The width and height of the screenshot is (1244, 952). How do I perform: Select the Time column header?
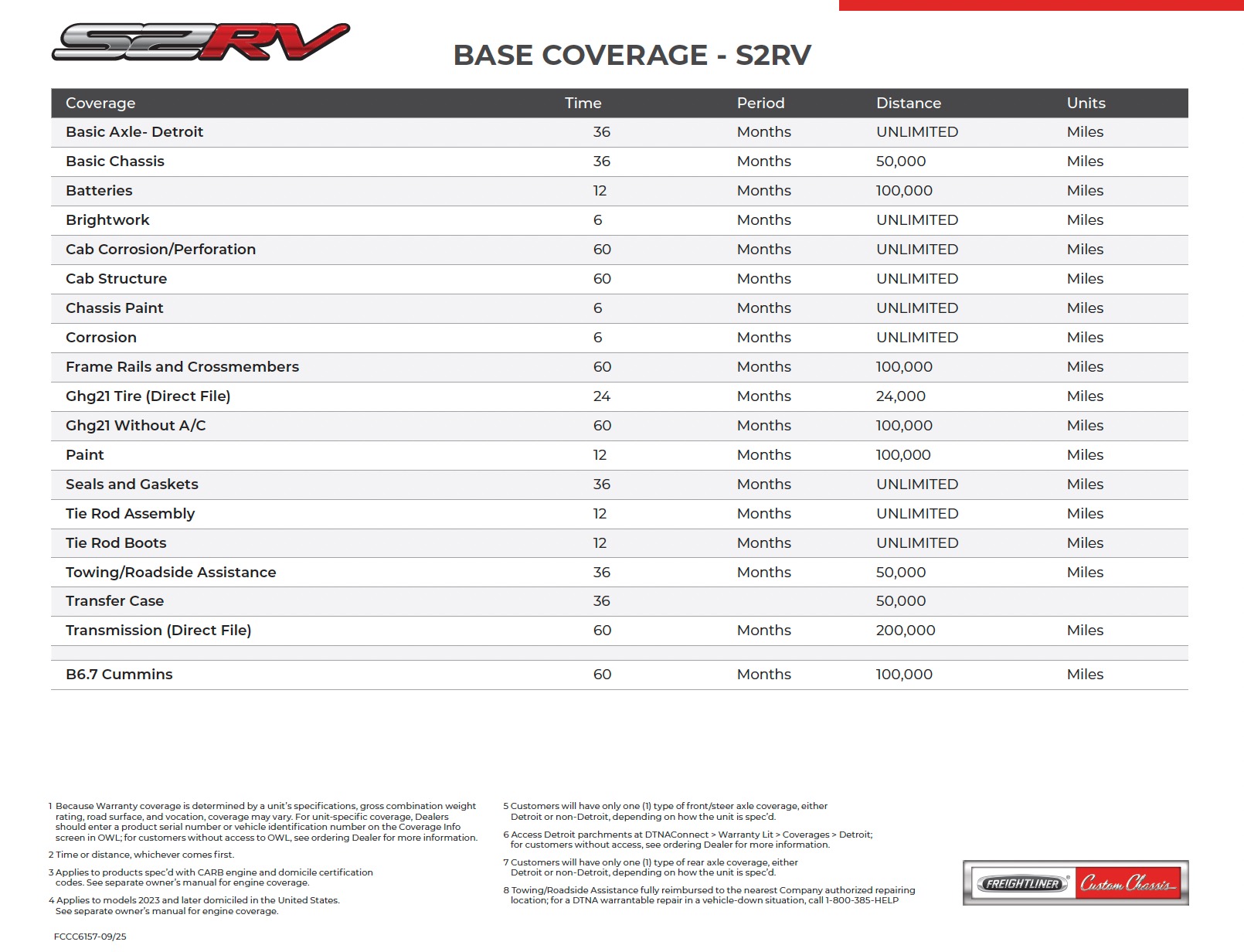(x=583, y=103)
